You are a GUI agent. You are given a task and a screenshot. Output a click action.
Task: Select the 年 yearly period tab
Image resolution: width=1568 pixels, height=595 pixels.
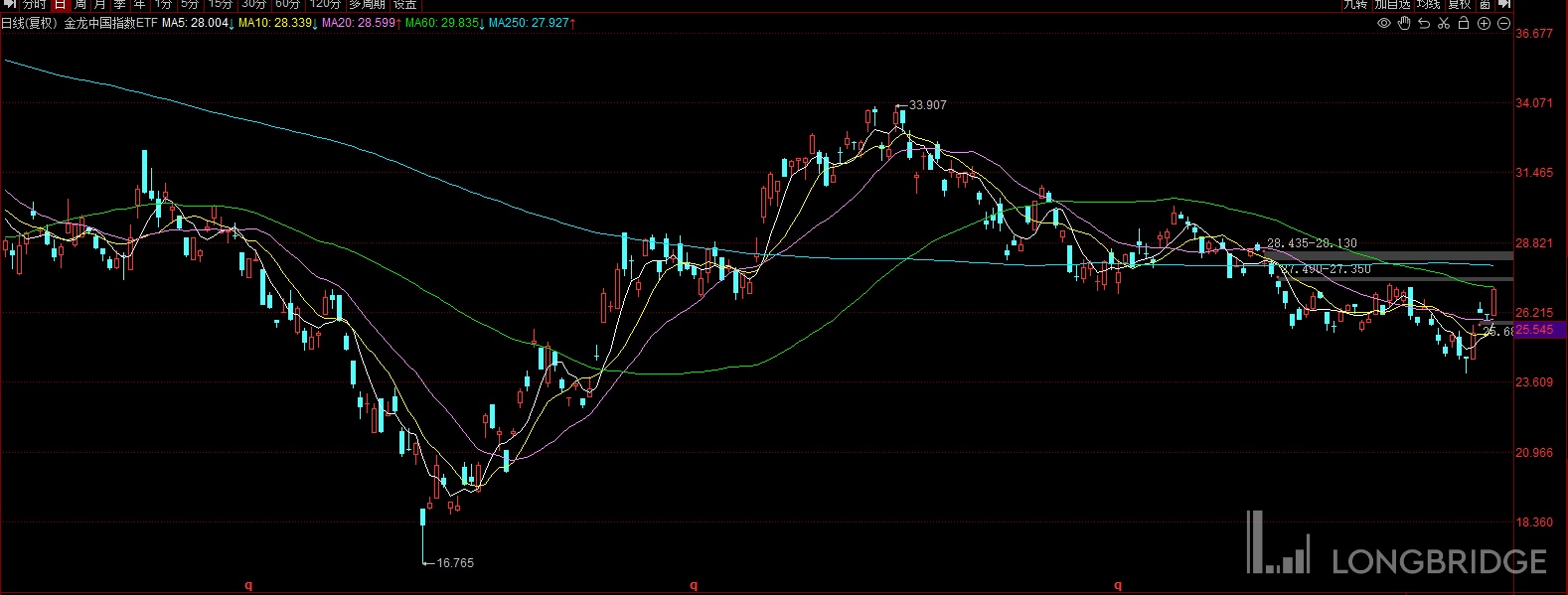(139, 4)
